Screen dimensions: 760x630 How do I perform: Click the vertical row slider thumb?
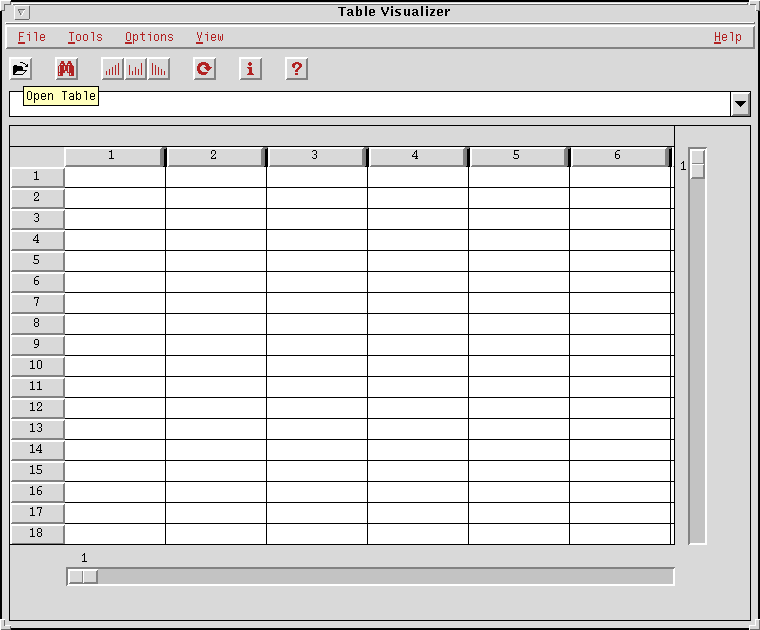[x=697, y=164]
